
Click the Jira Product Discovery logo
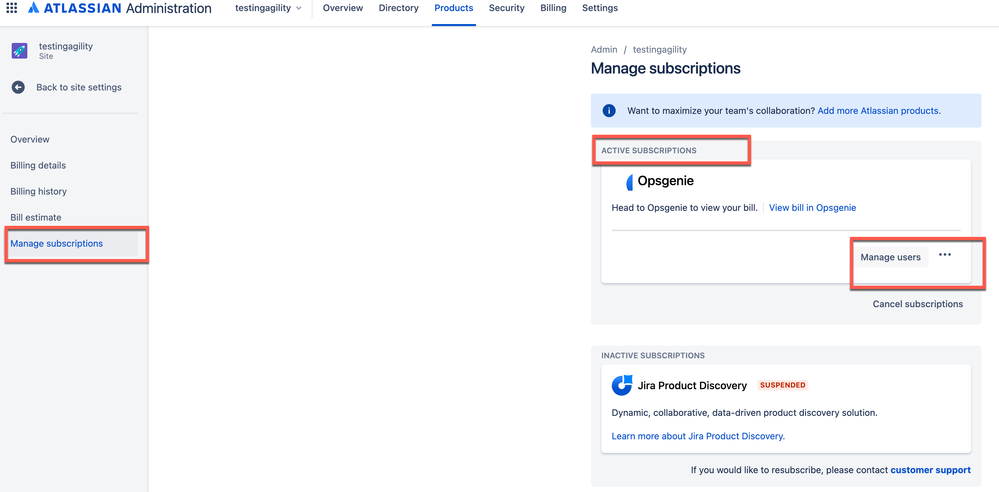pyautogui.click(x=622, y=386)
